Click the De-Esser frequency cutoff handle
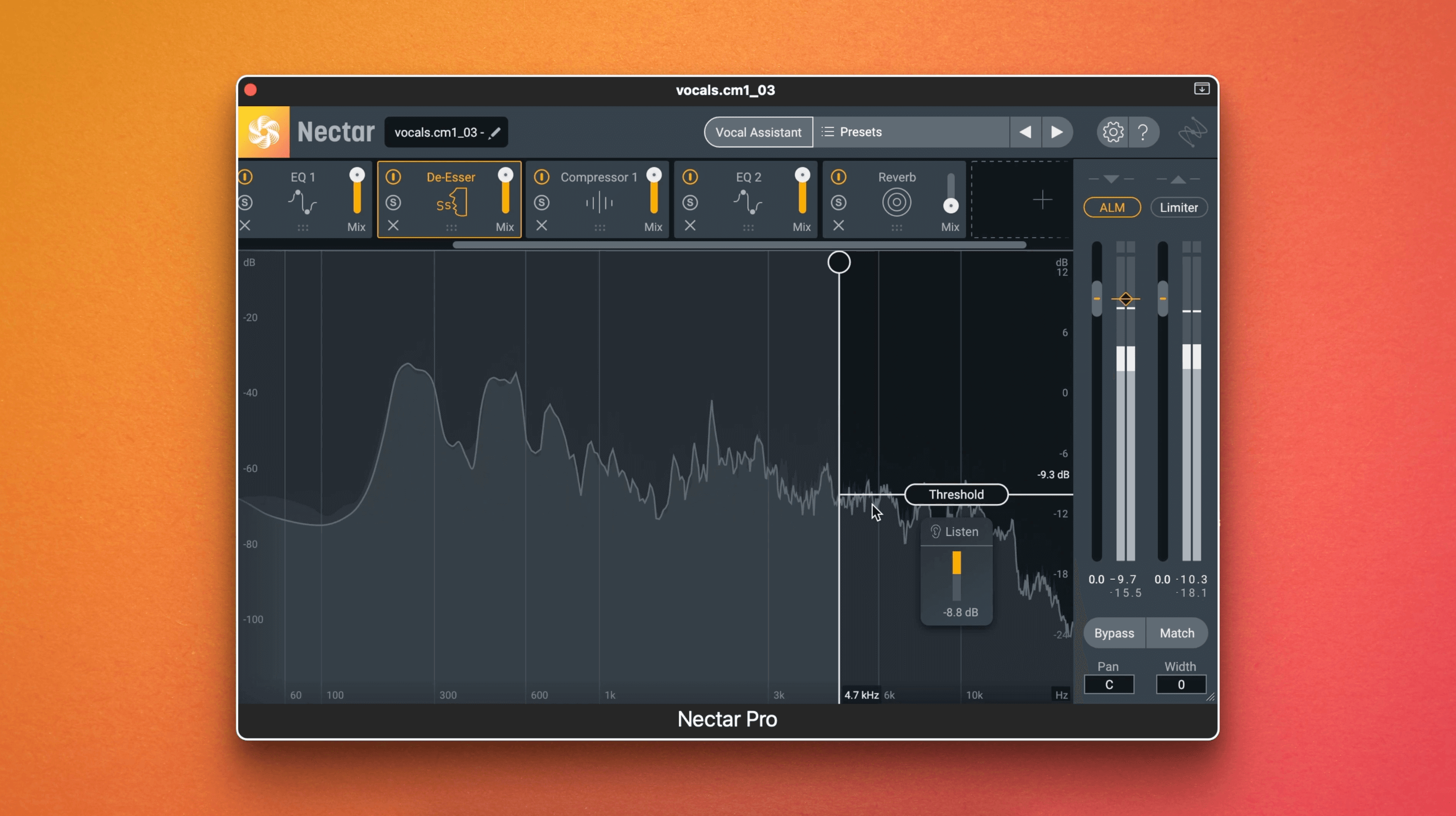Screen dimensions: 1456x816 tap(839, 262)
